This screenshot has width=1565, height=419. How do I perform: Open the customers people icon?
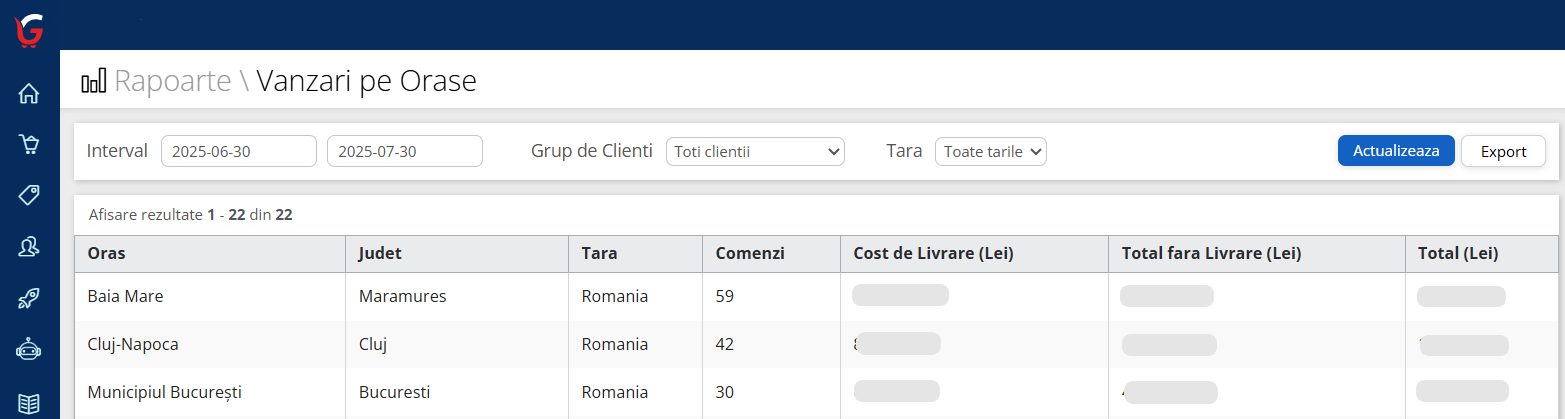pos(29,247)
